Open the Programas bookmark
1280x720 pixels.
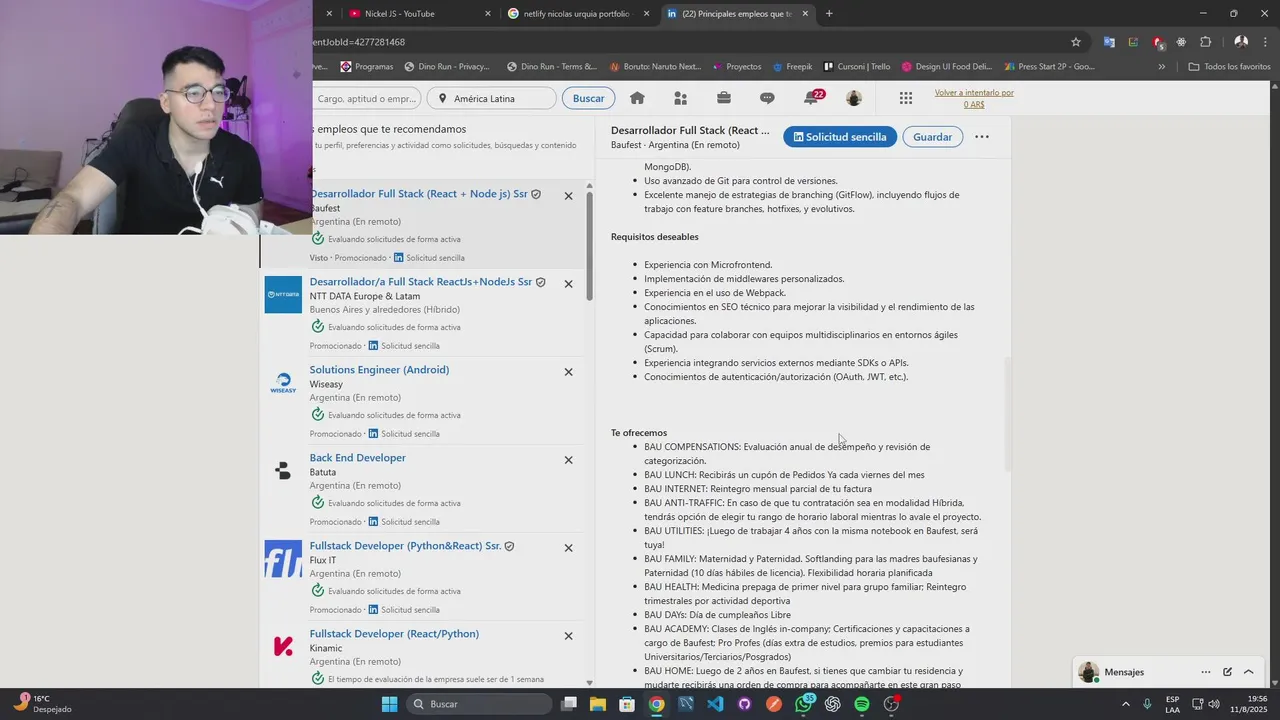tap(367, 67)
